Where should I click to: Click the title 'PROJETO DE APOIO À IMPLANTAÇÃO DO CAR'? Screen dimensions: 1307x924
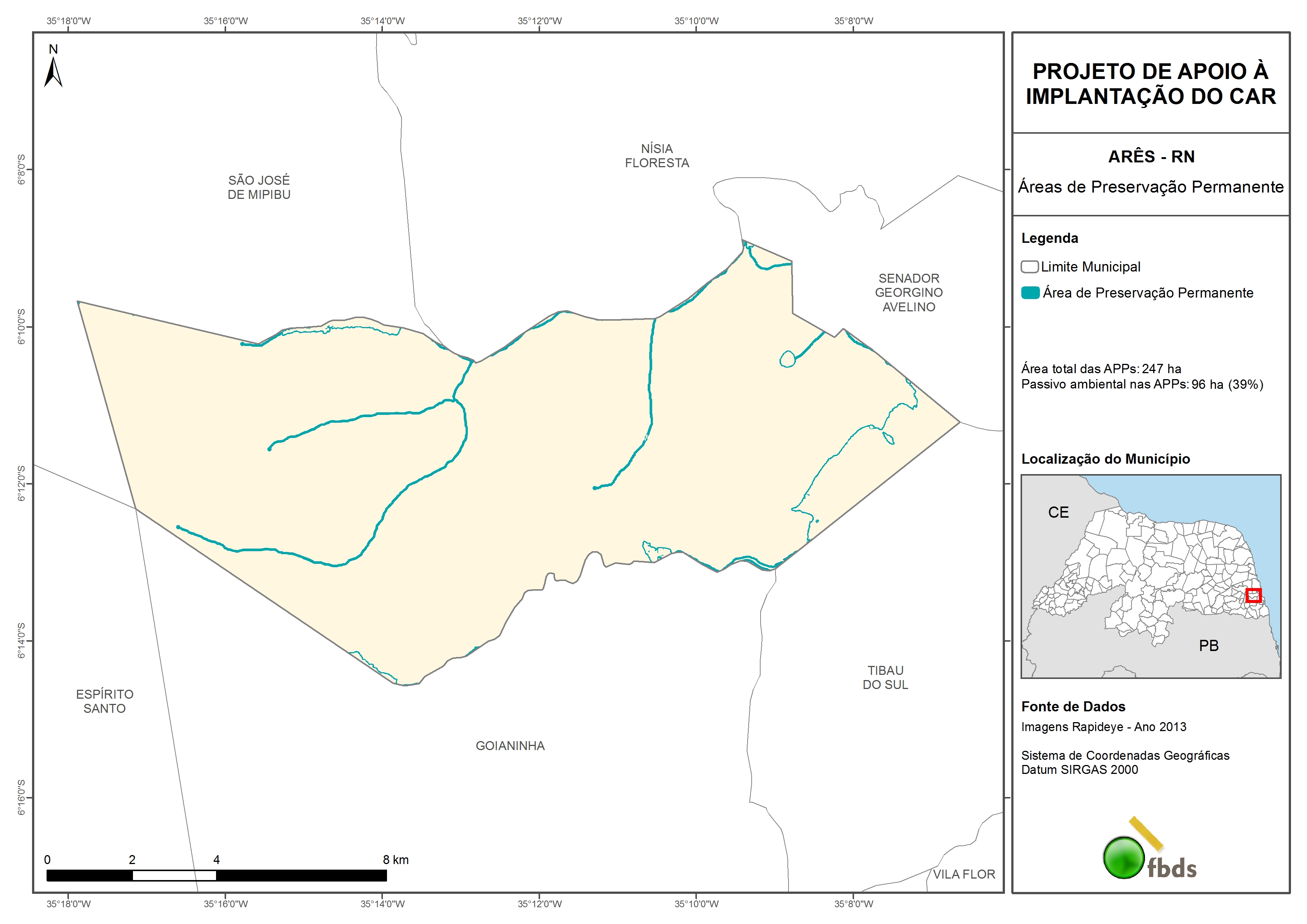point(1151,84)
